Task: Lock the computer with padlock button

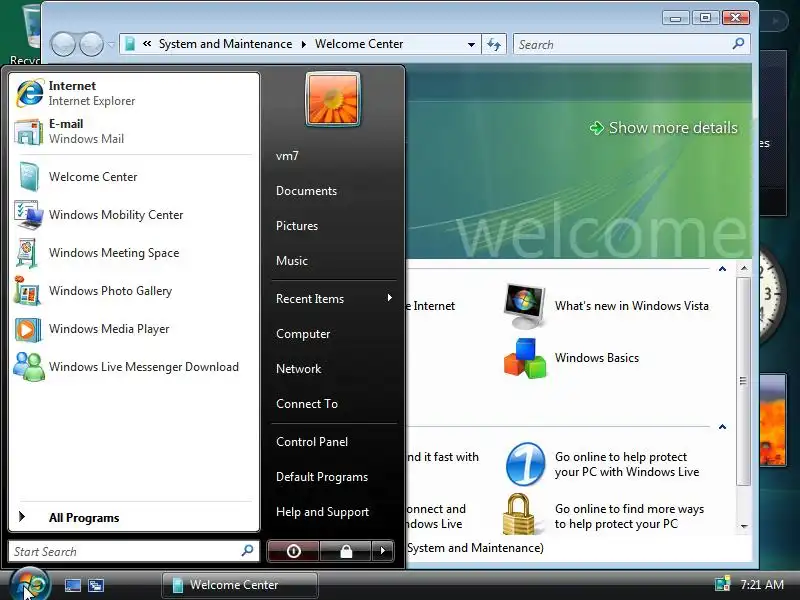Action: pos(346,551)
